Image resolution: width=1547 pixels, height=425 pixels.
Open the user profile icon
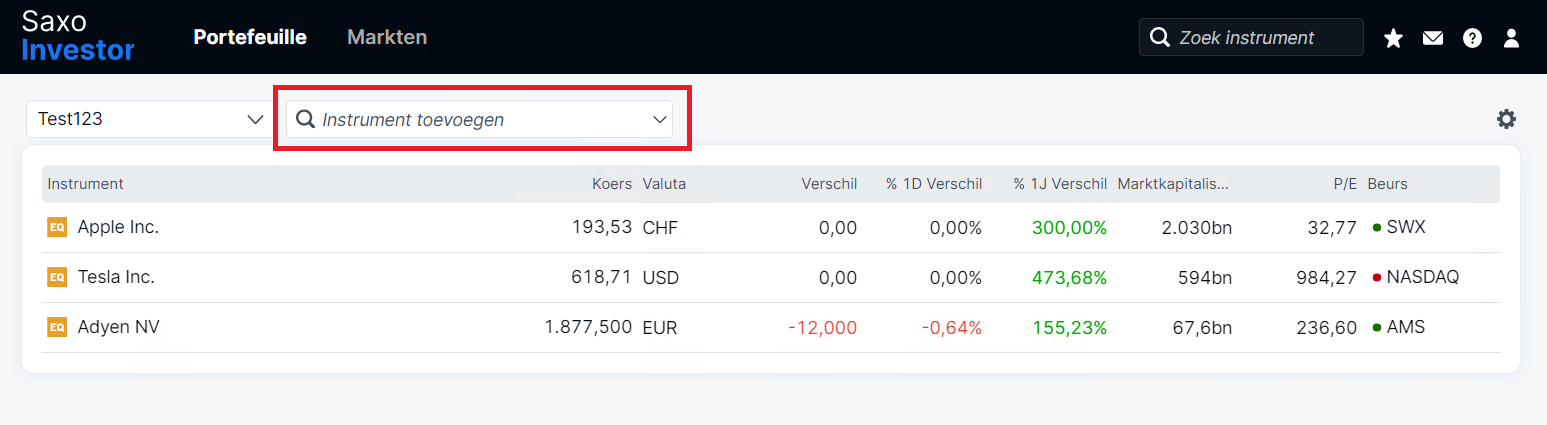[x=1511, y=38]
